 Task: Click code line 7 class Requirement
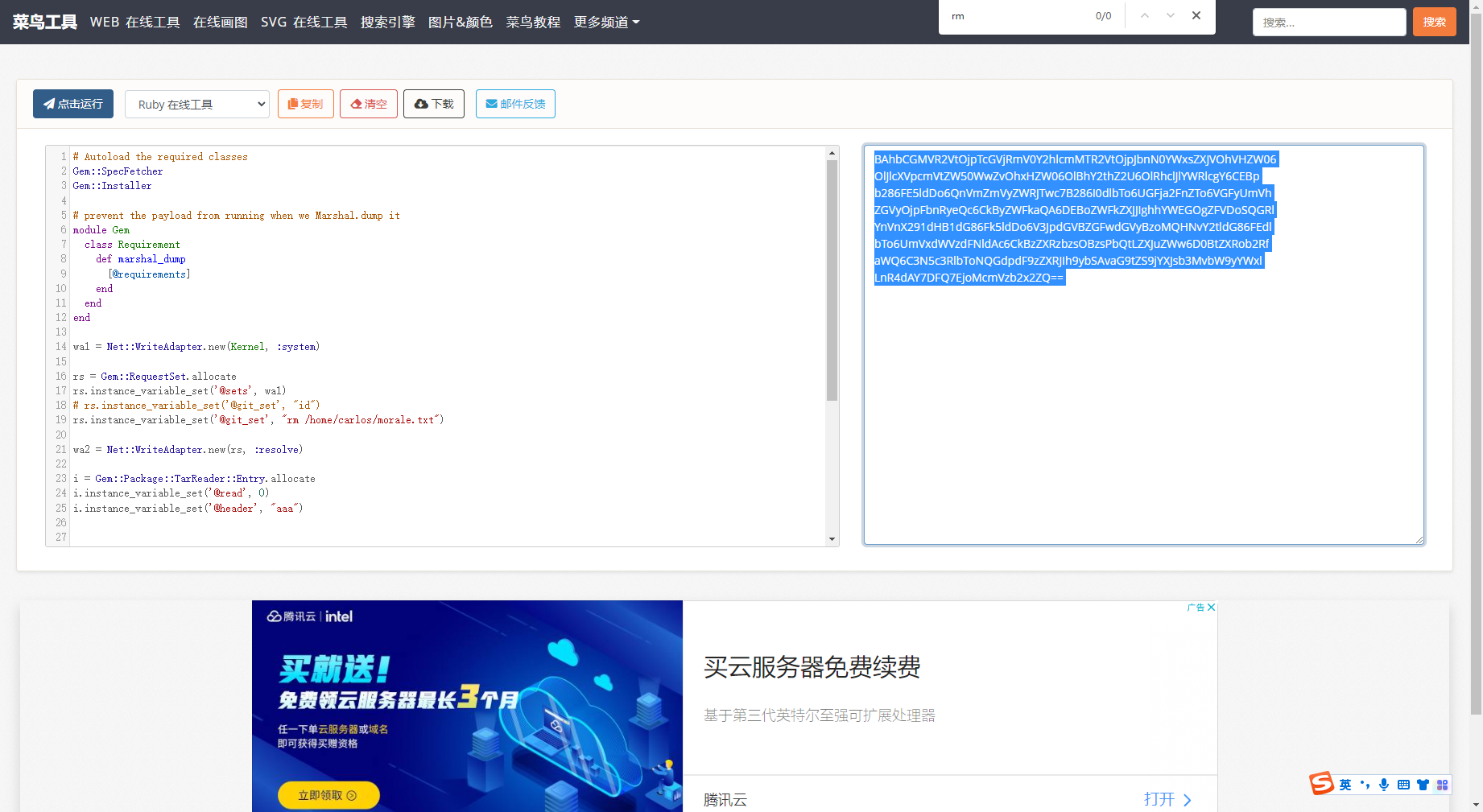[132, 245]
